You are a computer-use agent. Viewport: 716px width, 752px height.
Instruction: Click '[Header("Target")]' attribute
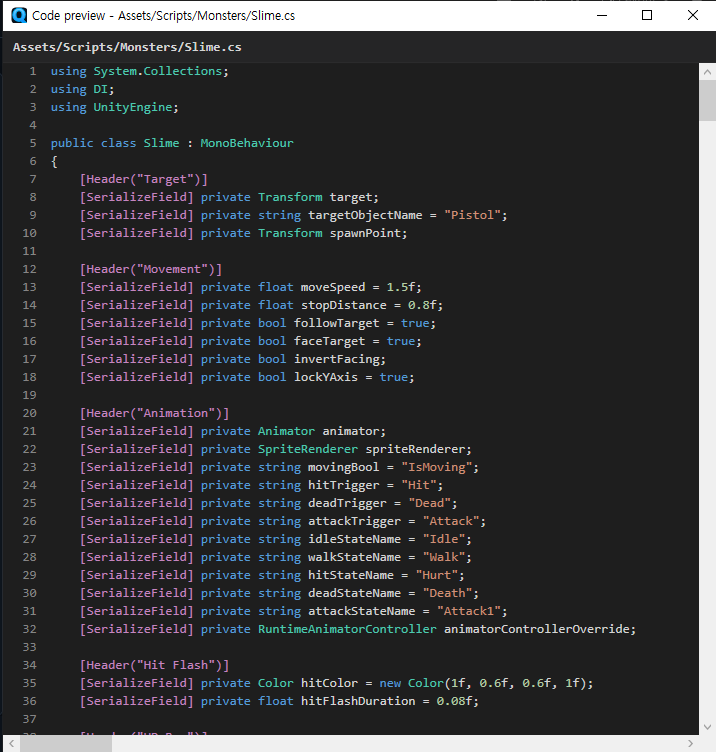click(144, 179)
